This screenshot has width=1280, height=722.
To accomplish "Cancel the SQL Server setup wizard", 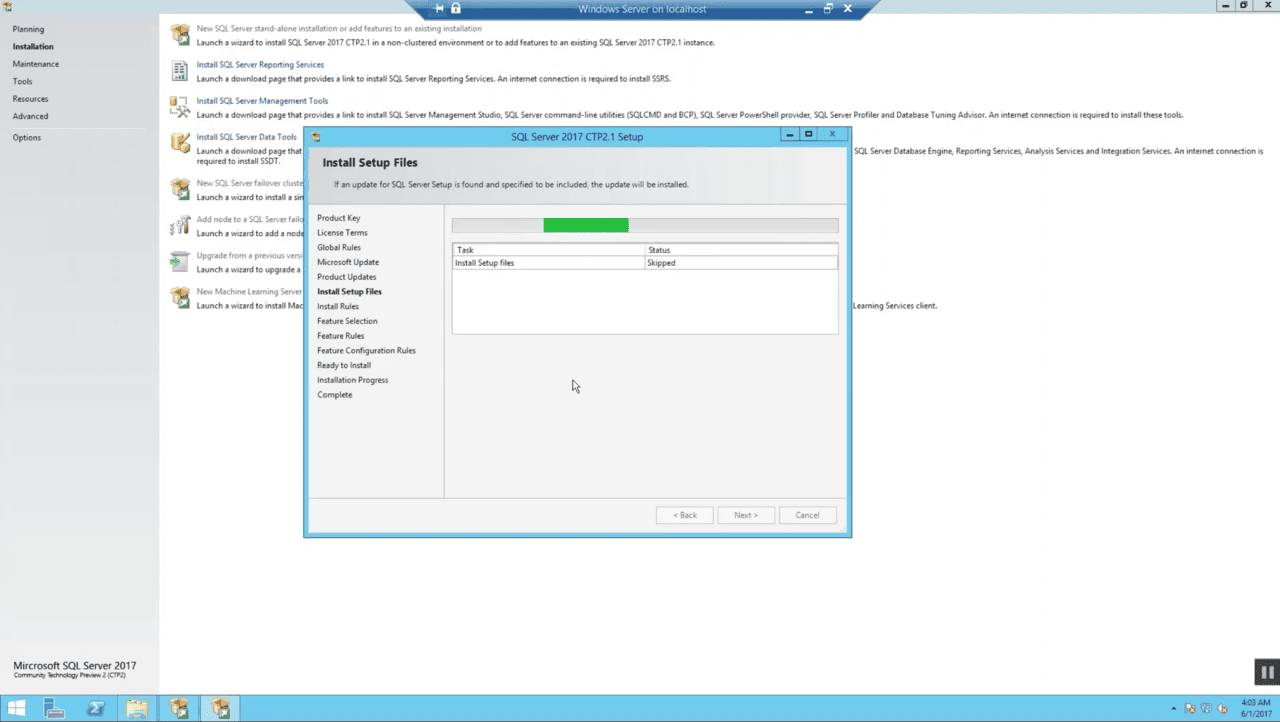I will [808, 515].
